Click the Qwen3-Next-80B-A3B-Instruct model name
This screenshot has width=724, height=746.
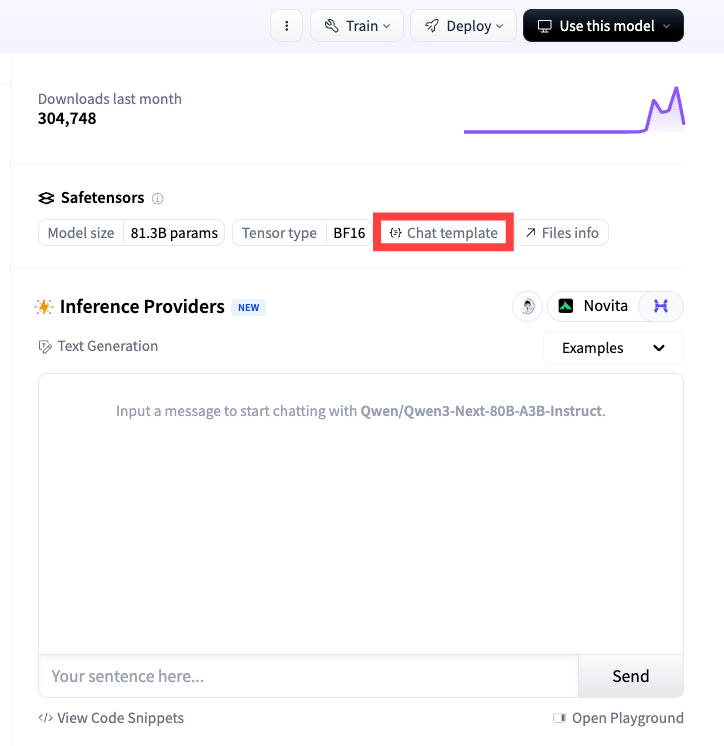(481, 411)
